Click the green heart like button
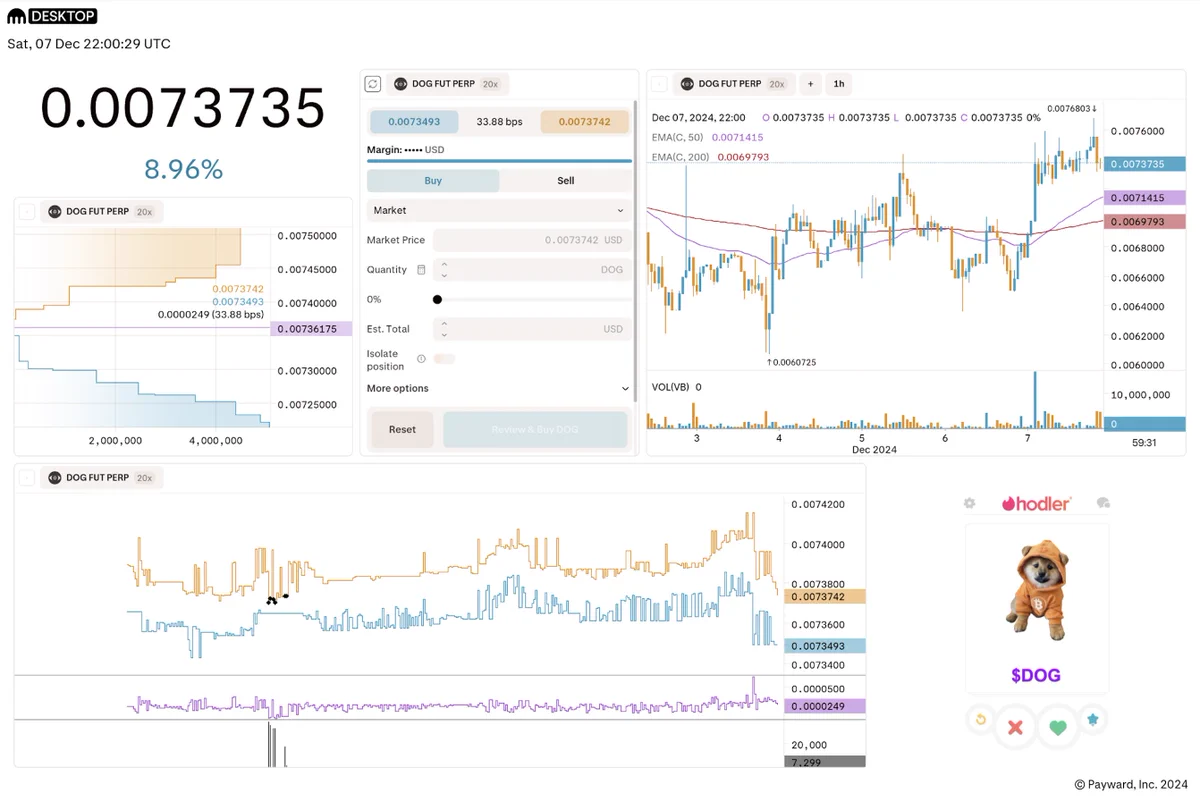Image resolution: width=1200 pixels, height=802 pixels. [x=1058, y=727]
